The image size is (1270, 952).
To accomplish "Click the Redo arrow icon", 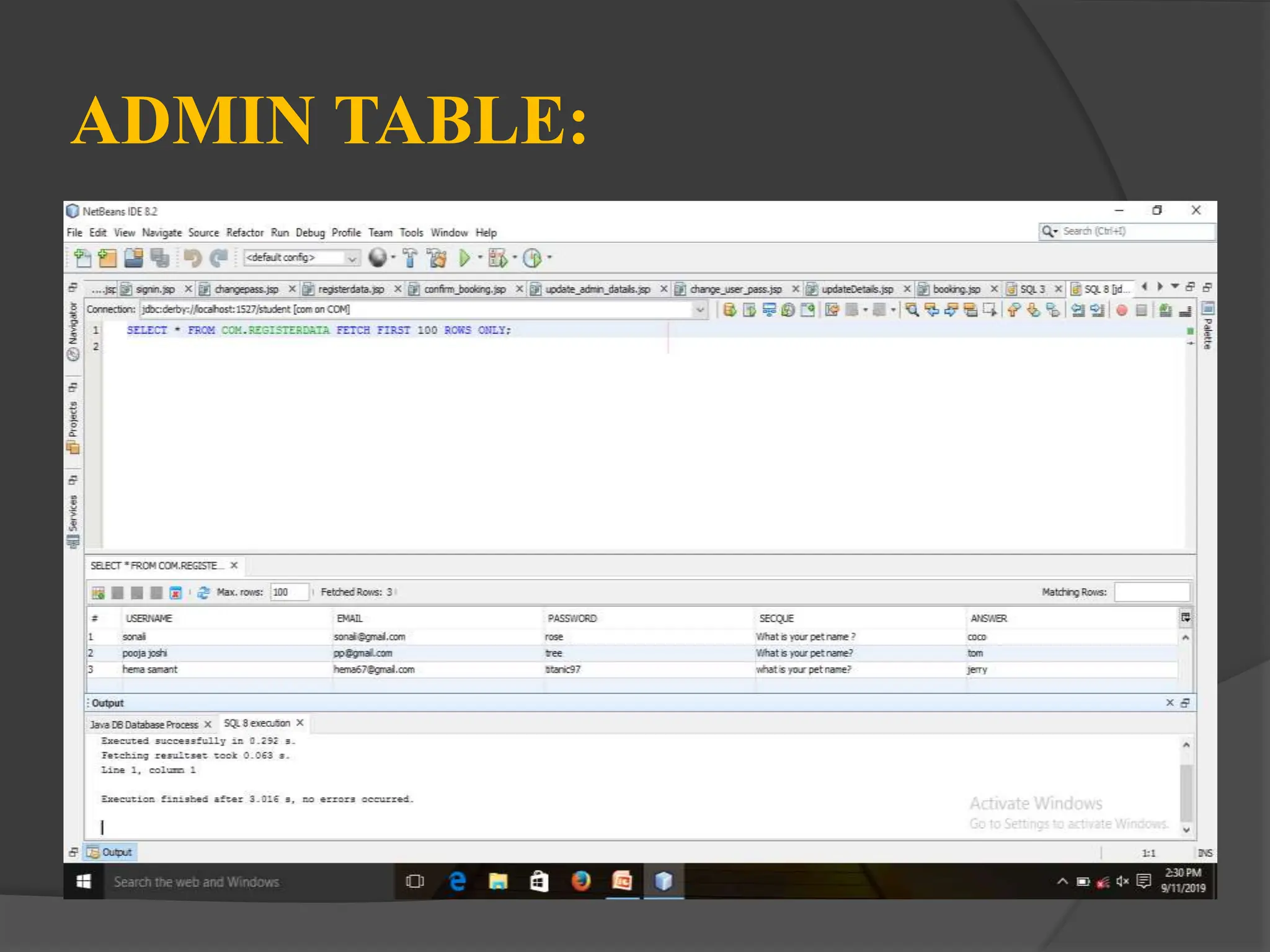I will [x=218, y=257].
